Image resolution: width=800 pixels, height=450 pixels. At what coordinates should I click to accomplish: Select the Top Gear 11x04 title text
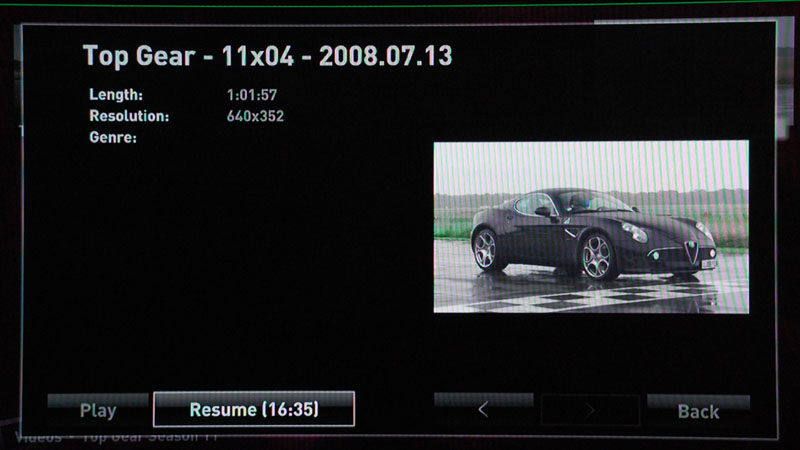pos(267,56)
